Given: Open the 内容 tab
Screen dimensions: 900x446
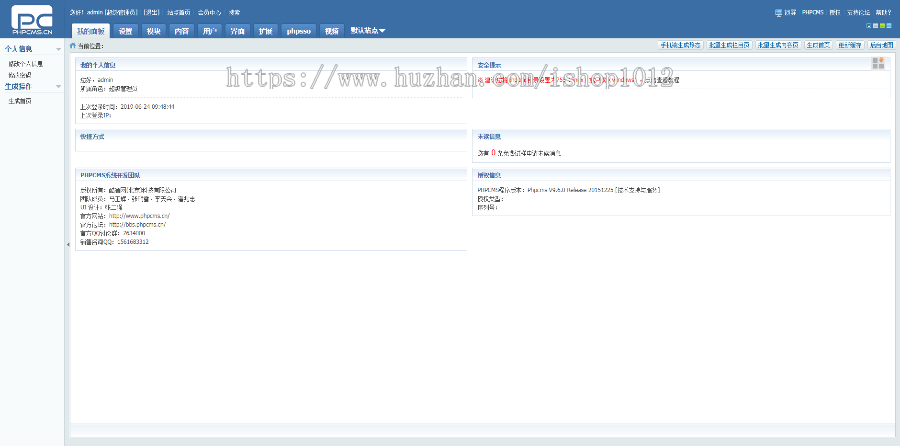Looking at the screenshot, I should pyautogui.click(x=181, y=31).
